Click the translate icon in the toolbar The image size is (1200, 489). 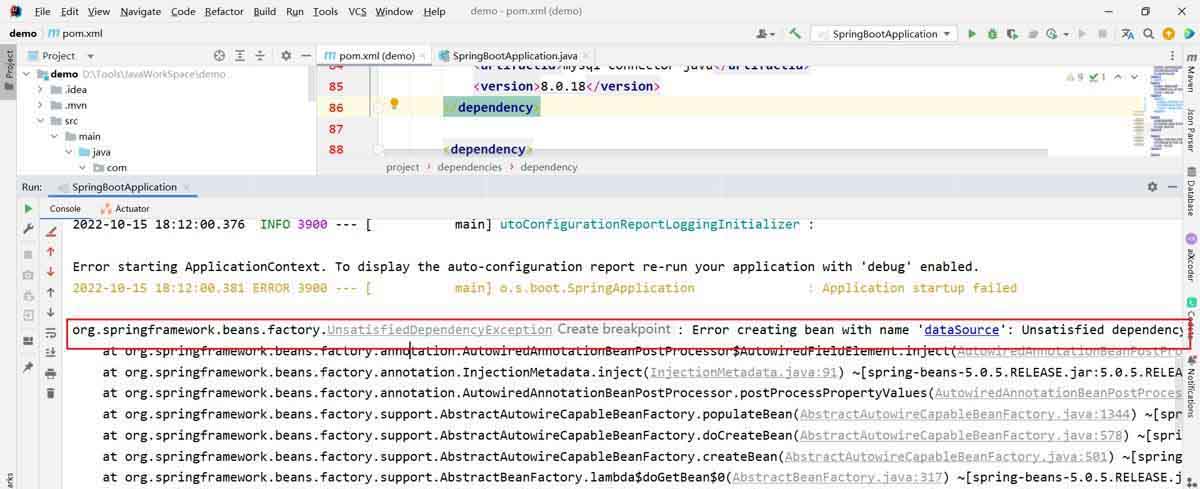click(1128, 34)
